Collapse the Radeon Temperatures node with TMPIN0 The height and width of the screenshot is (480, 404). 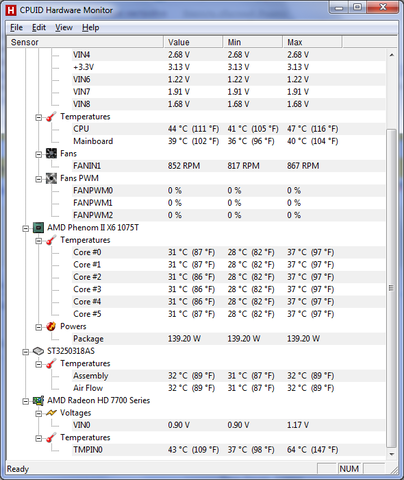[39, 438]
